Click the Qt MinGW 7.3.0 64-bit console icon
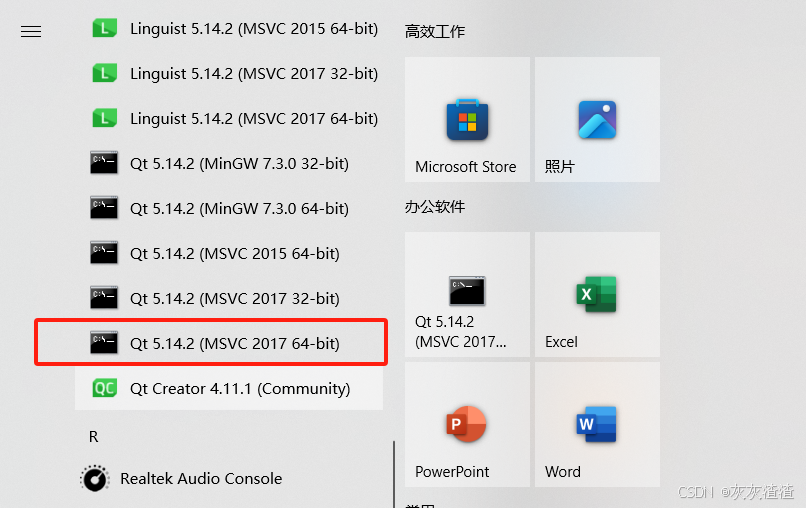This screenshot has width=806, height=508. (x=104, y=208)
